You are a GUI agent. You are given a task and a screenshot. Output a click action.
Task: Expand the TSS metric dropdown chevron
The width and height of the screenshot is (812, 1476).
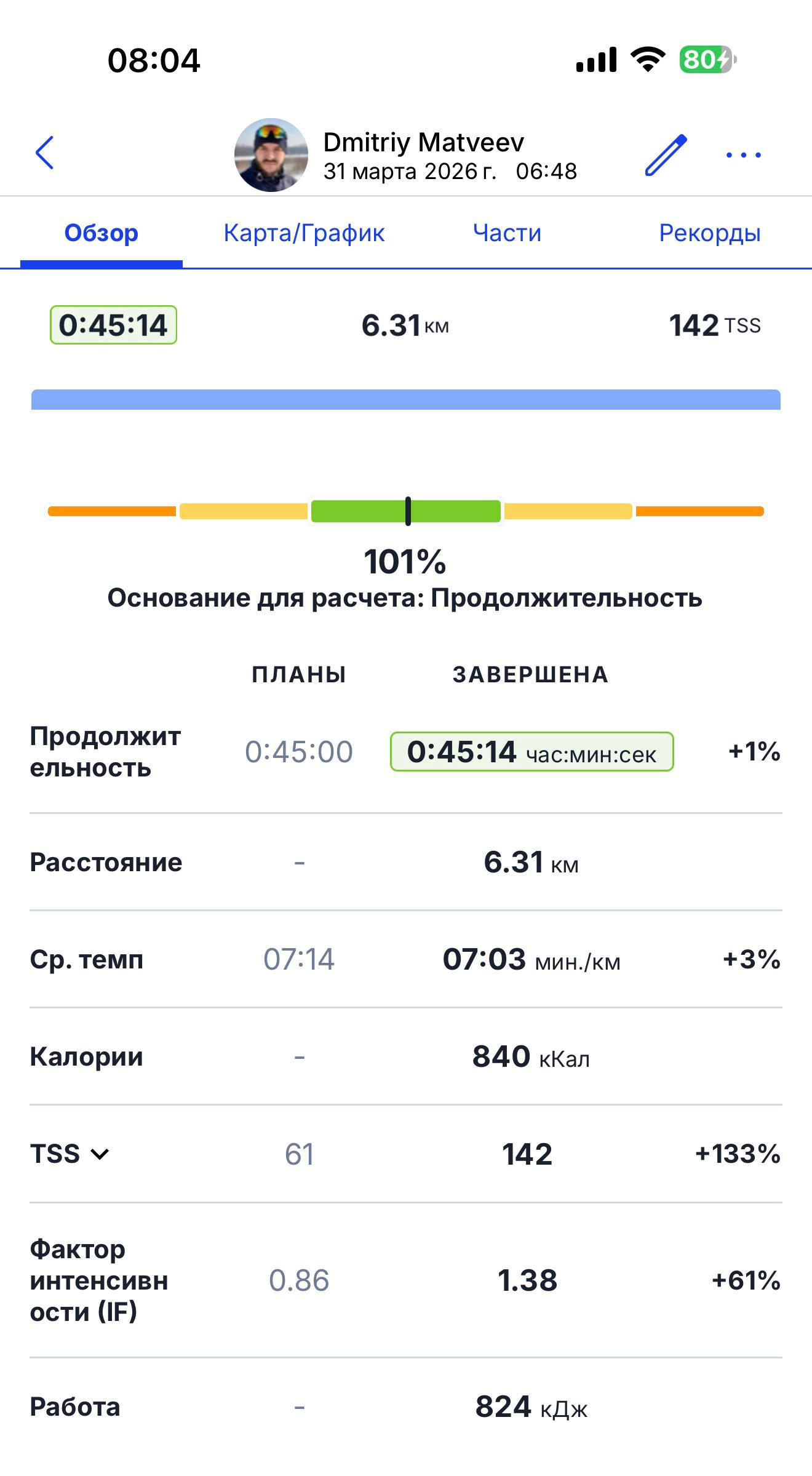(x=100, y=1154)
